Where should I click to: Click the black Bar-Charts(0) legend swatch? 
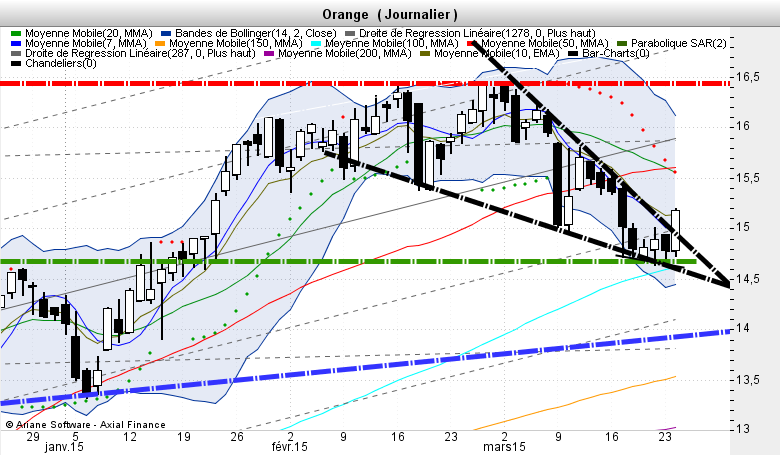click(x=573, y=53)
